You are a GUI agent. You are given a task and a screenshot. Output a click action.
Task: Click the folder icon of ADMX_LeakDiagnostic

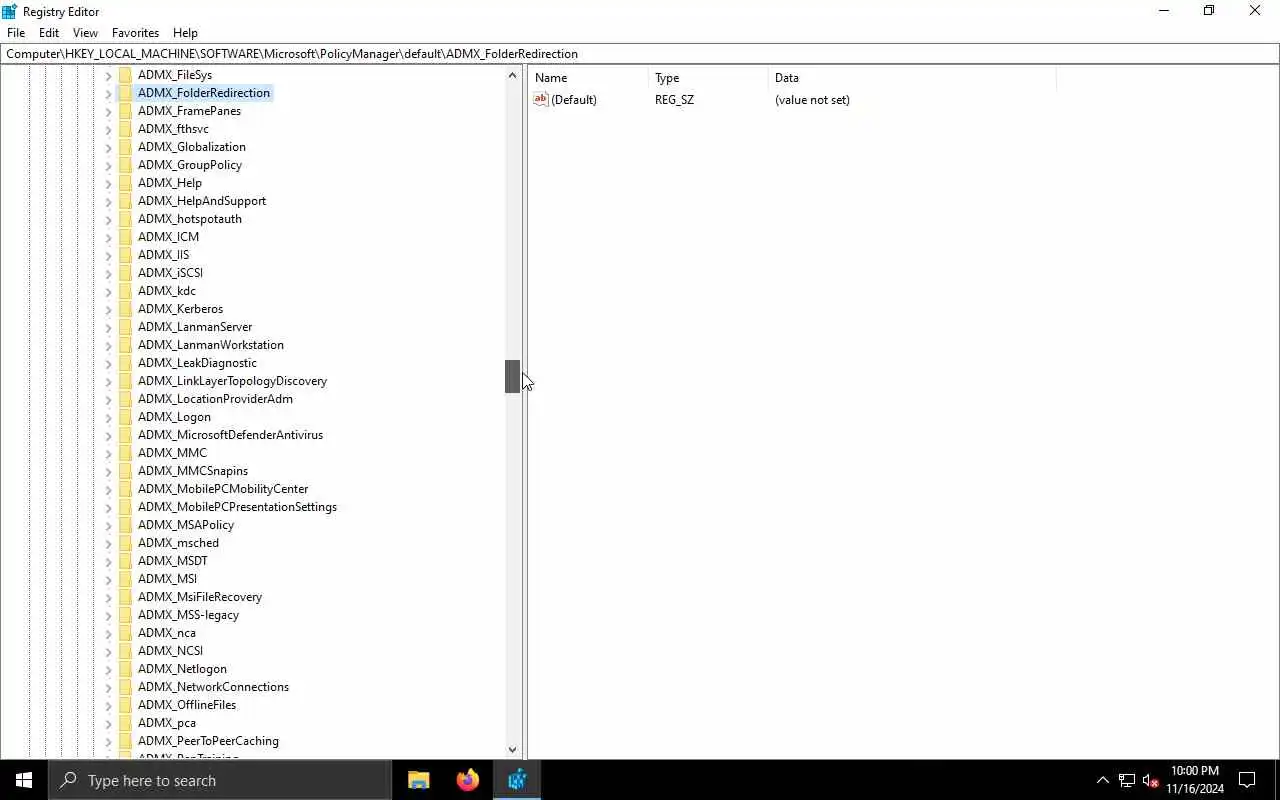125,363
